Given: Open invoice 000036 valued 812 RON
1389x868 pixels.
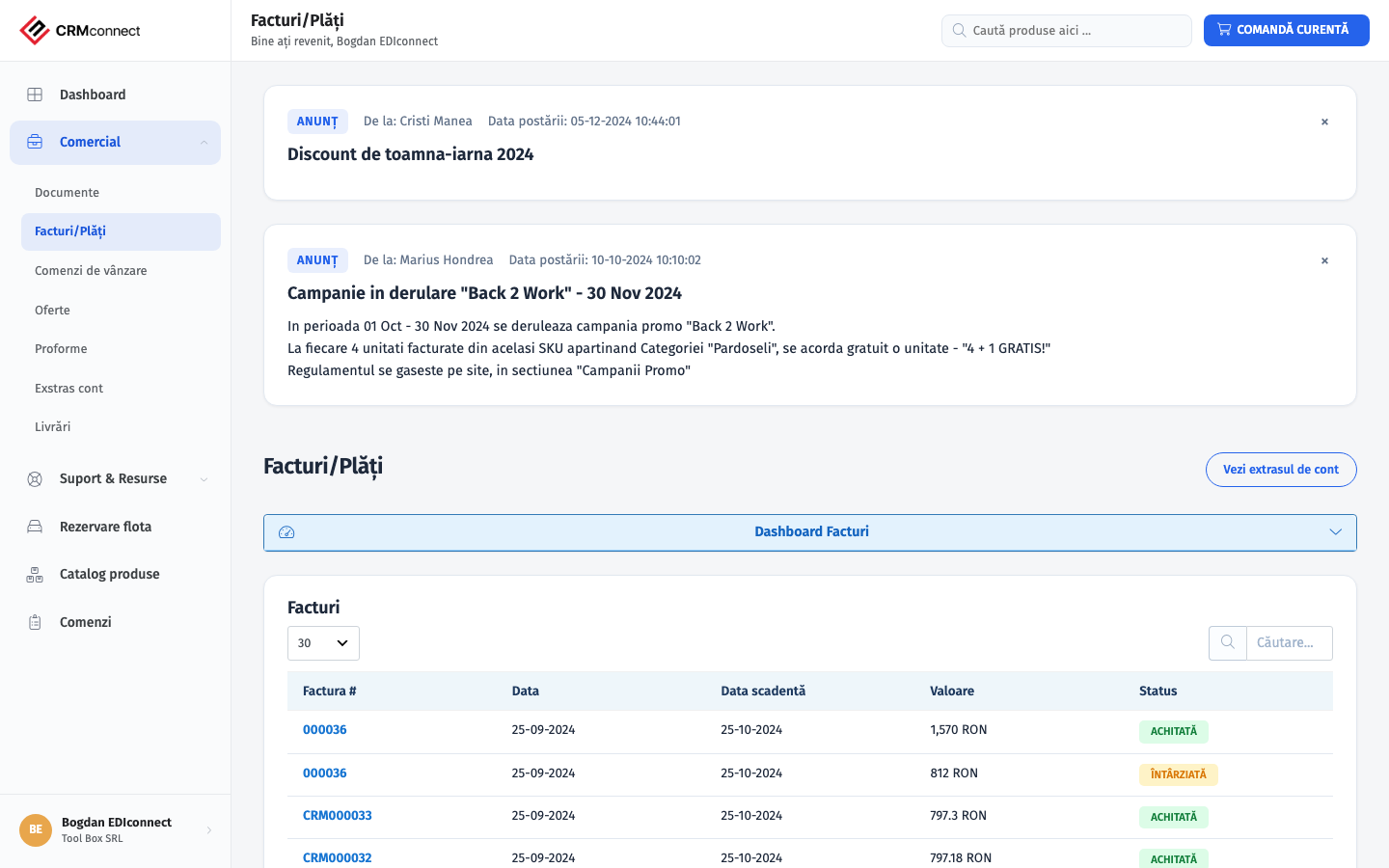Looking at the screenshot, I should point(324,773).
